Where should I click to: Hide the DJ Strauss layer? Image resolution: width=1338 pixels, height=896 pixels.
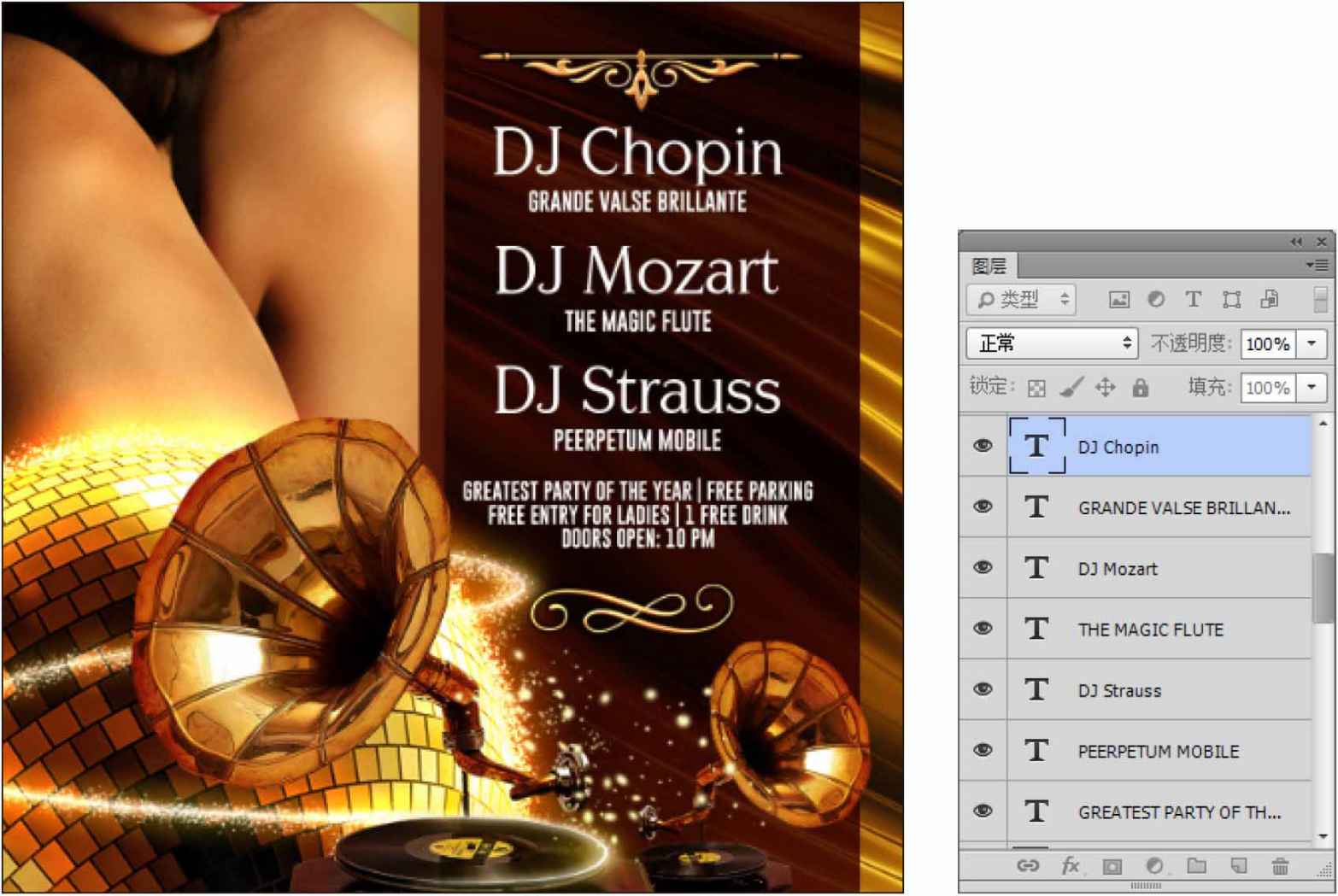tap(983, 689)
